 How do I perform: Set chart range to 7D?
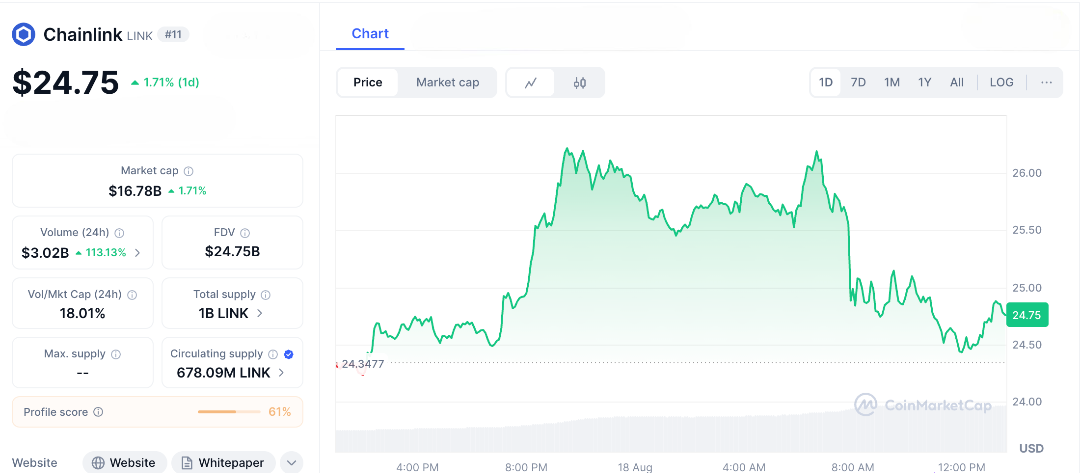point(858,83)
